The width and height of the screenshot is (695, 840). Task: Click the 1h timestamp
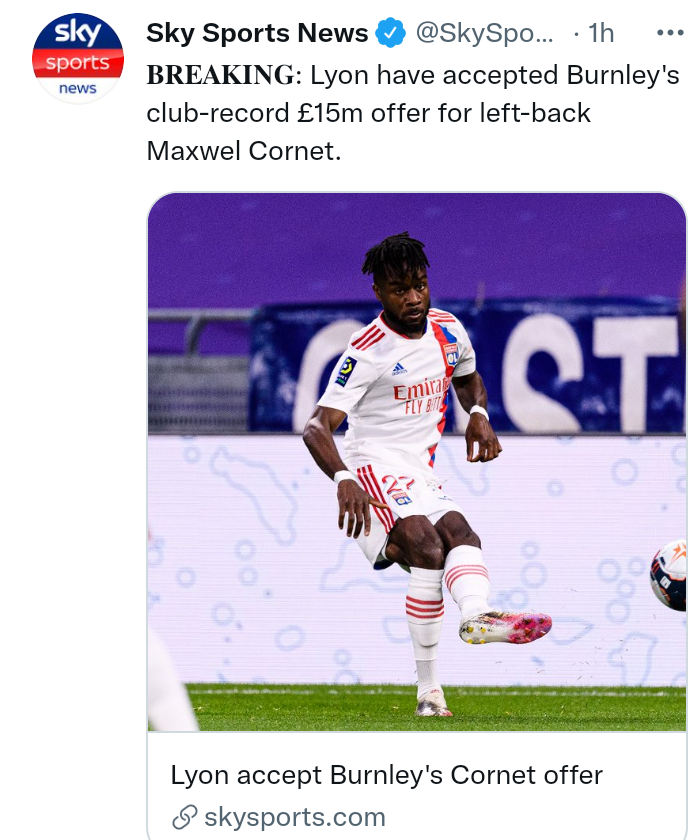tap(601, 33)
